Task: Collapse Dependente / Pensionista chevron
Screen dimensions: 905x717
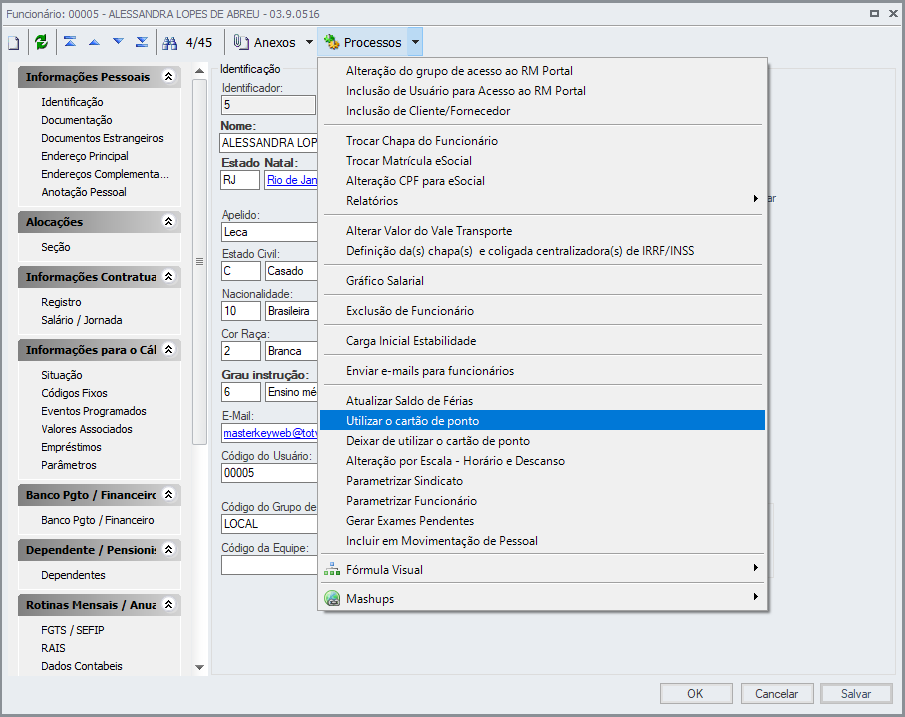Action: [x=169, y=549]
